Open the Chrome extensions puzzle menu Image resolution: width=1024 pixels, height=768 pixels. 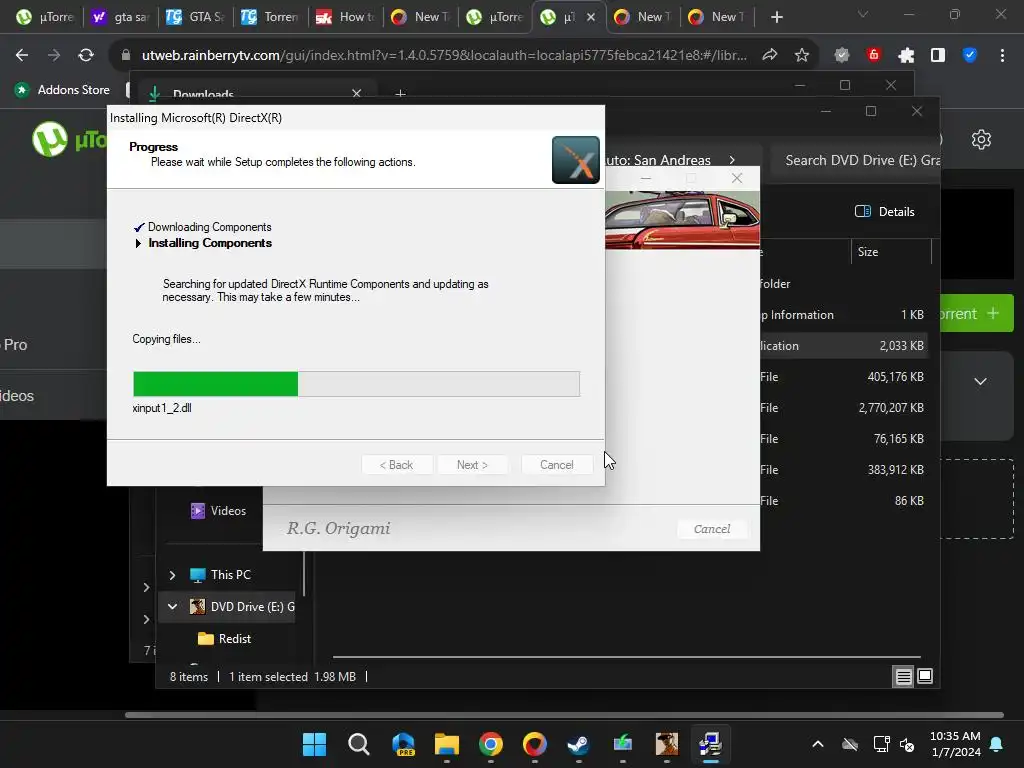click(x=906, y=56)
